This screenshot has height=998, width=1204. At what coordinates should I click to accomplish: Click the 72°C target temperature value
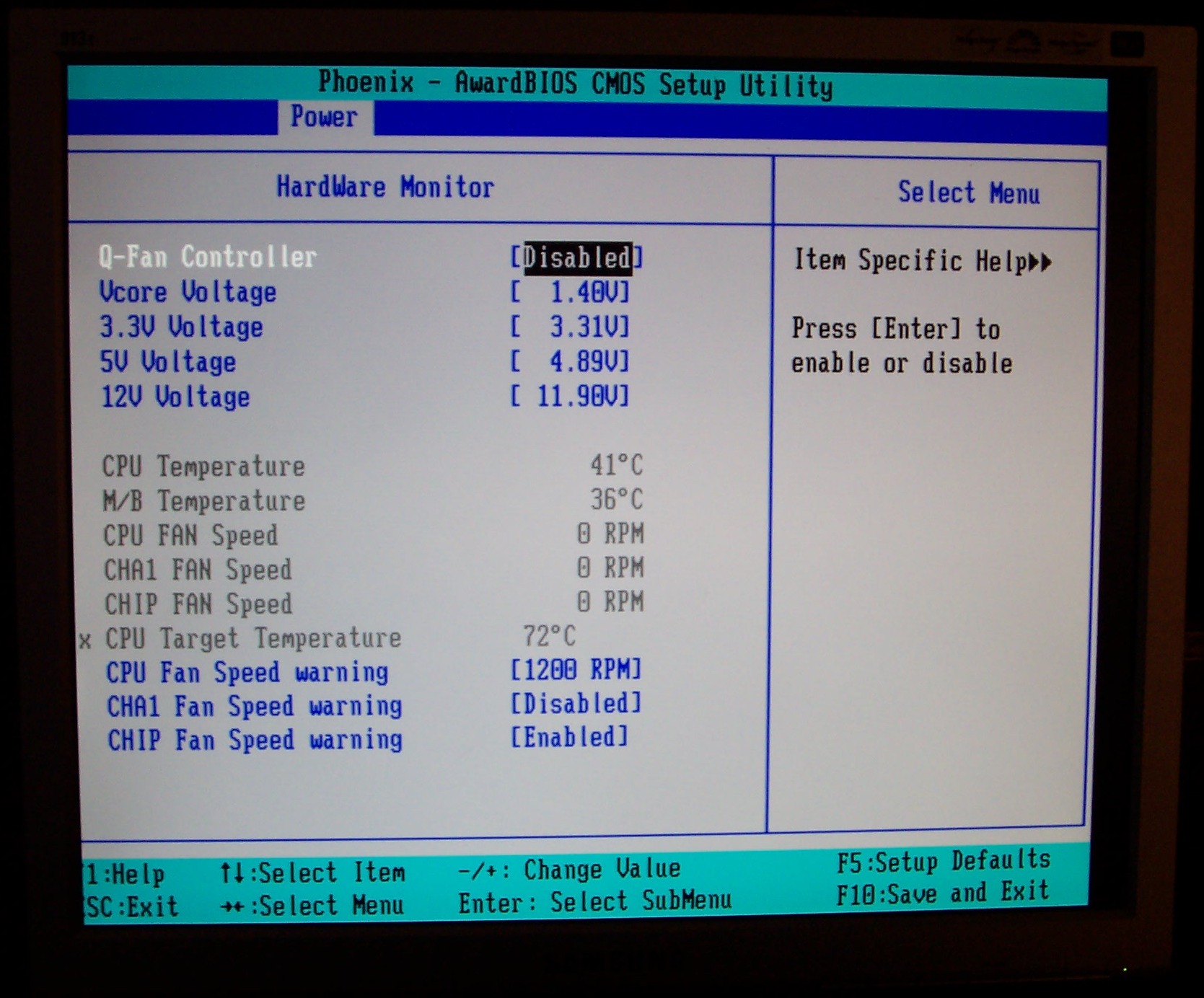coord(550,636)
